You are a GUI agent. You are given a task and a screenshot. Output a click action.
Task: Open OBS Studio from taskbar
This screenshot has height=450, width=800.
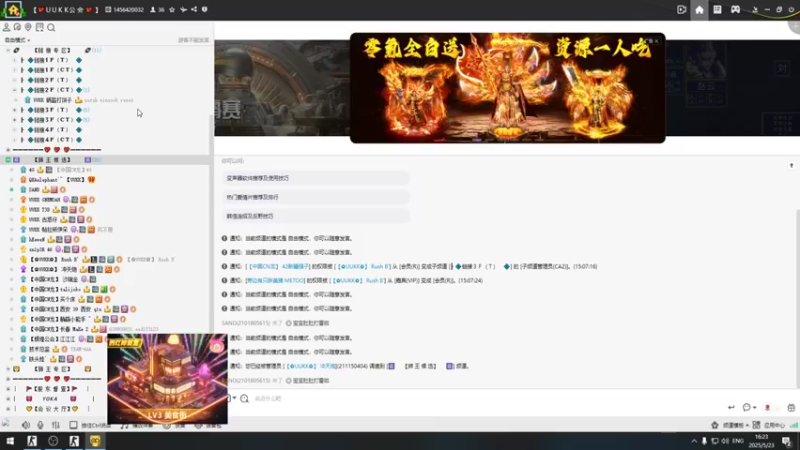(x=53, y=441)
